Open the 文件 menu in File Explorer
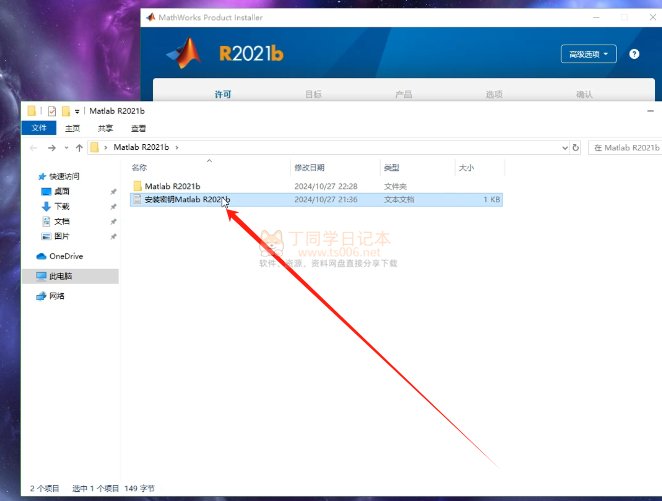This screenshot has height=501, width=662. (39, 128)
